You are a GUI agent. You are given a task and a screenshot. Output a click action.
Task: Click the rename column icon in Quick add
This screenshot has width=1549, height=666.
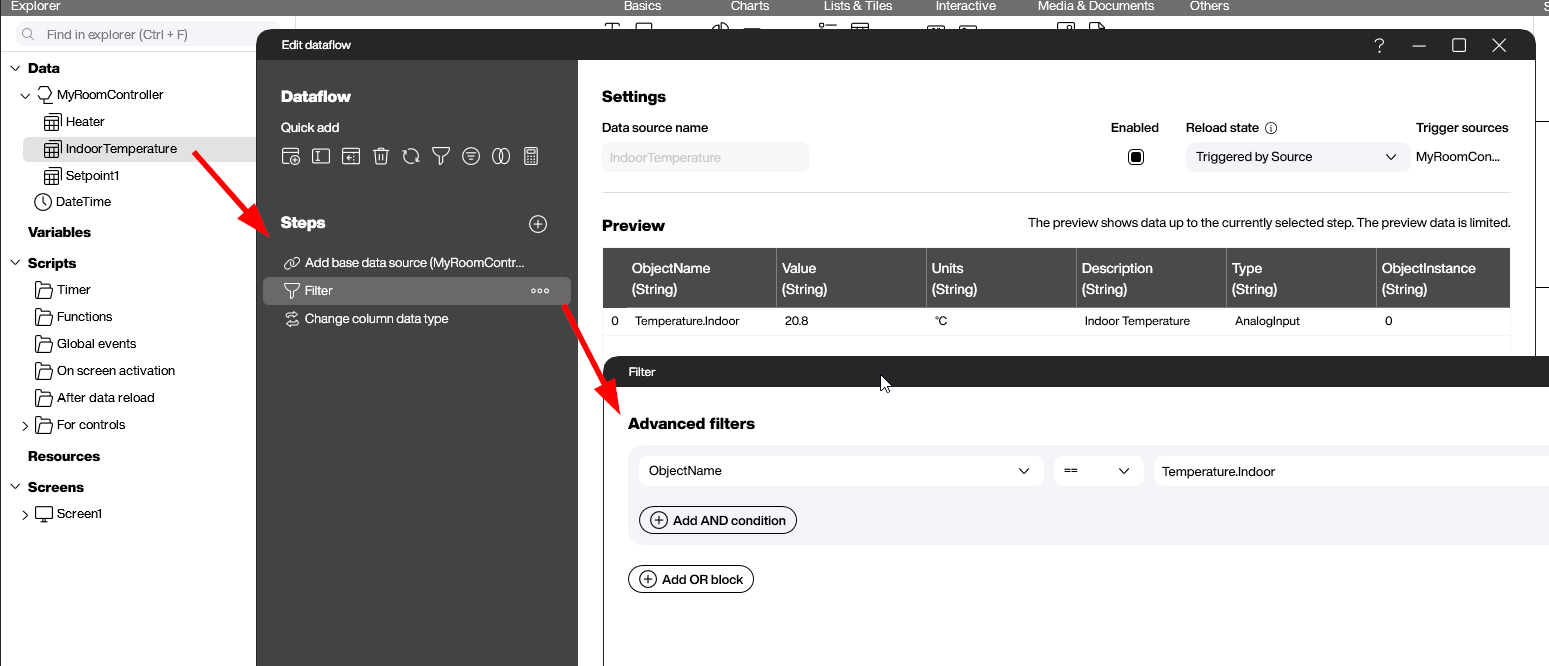(320, 155)
